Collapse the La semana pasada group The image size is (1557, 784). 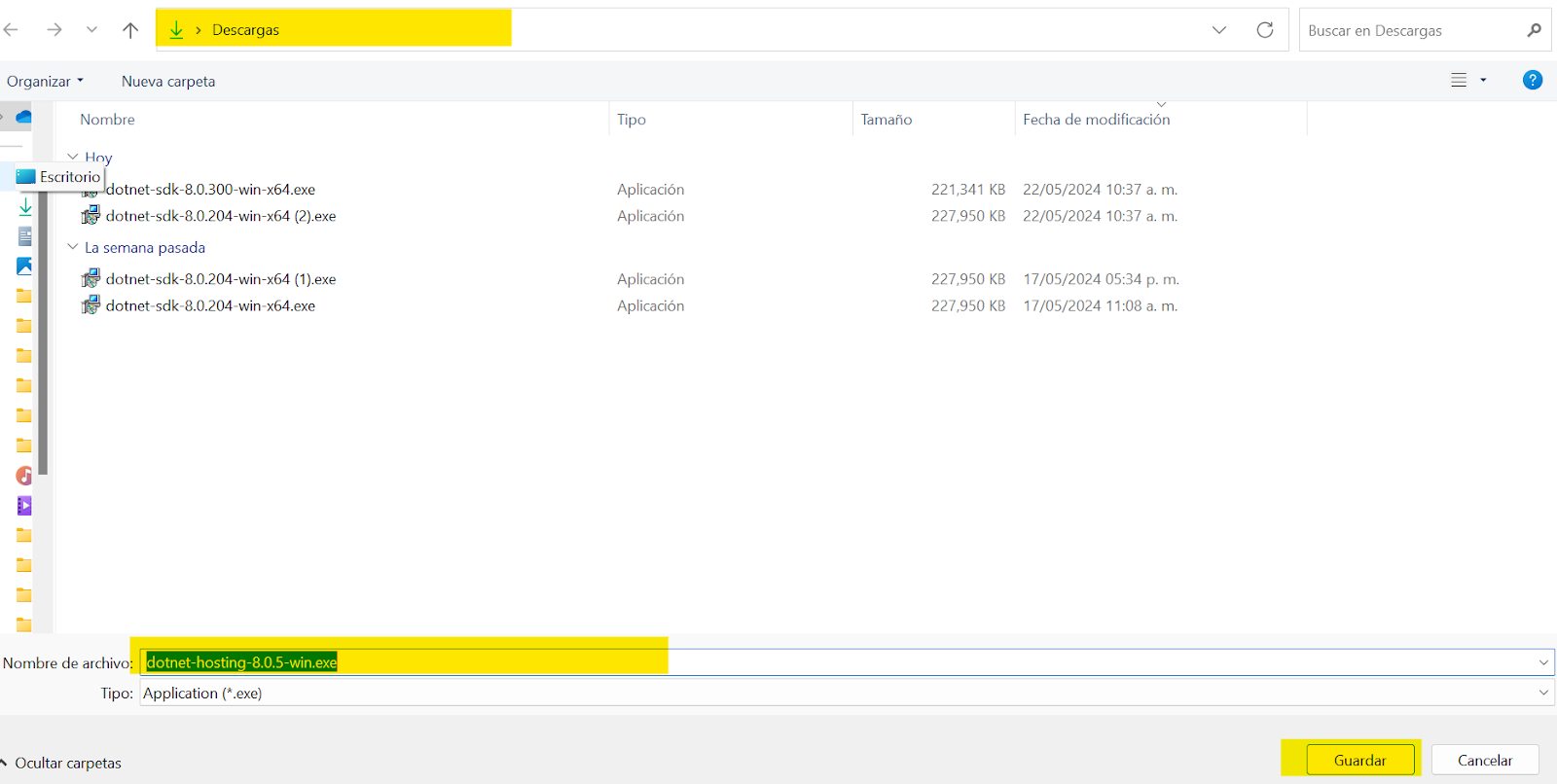coord(73,247)
